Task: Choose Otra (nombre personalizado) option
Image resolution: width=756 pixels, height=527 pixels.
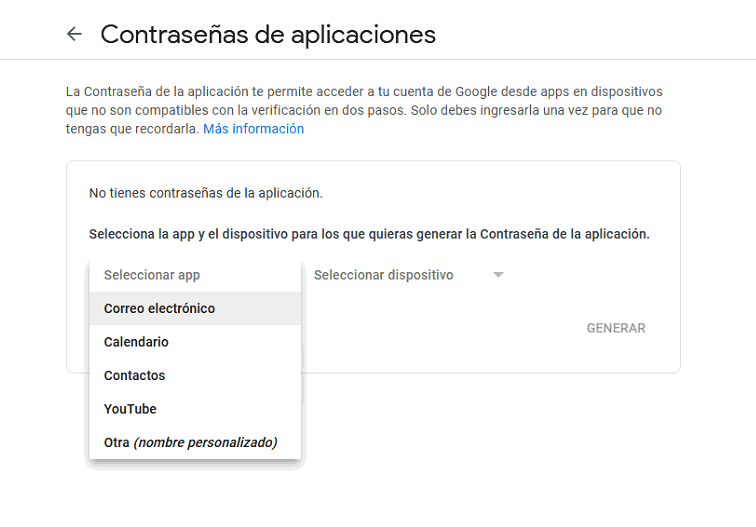Action: 190,442
